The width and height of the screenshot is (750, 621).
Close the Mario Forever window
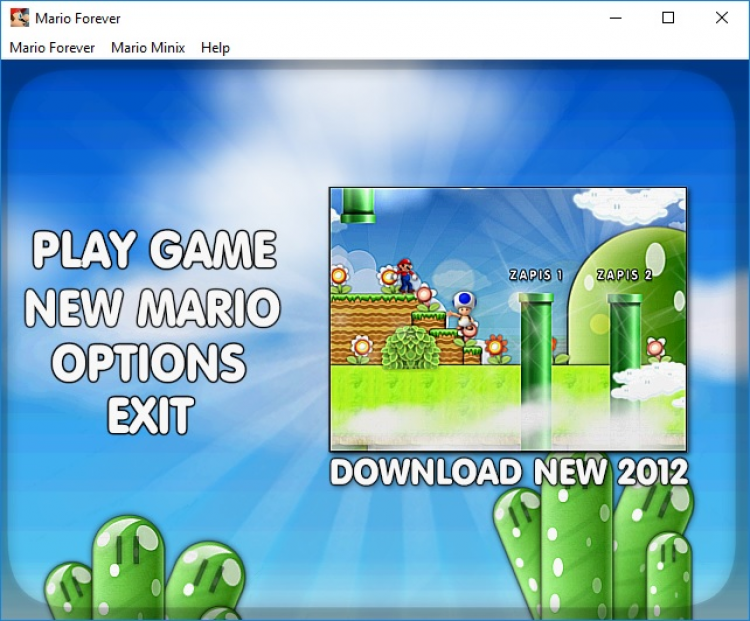tap(721, 18)
